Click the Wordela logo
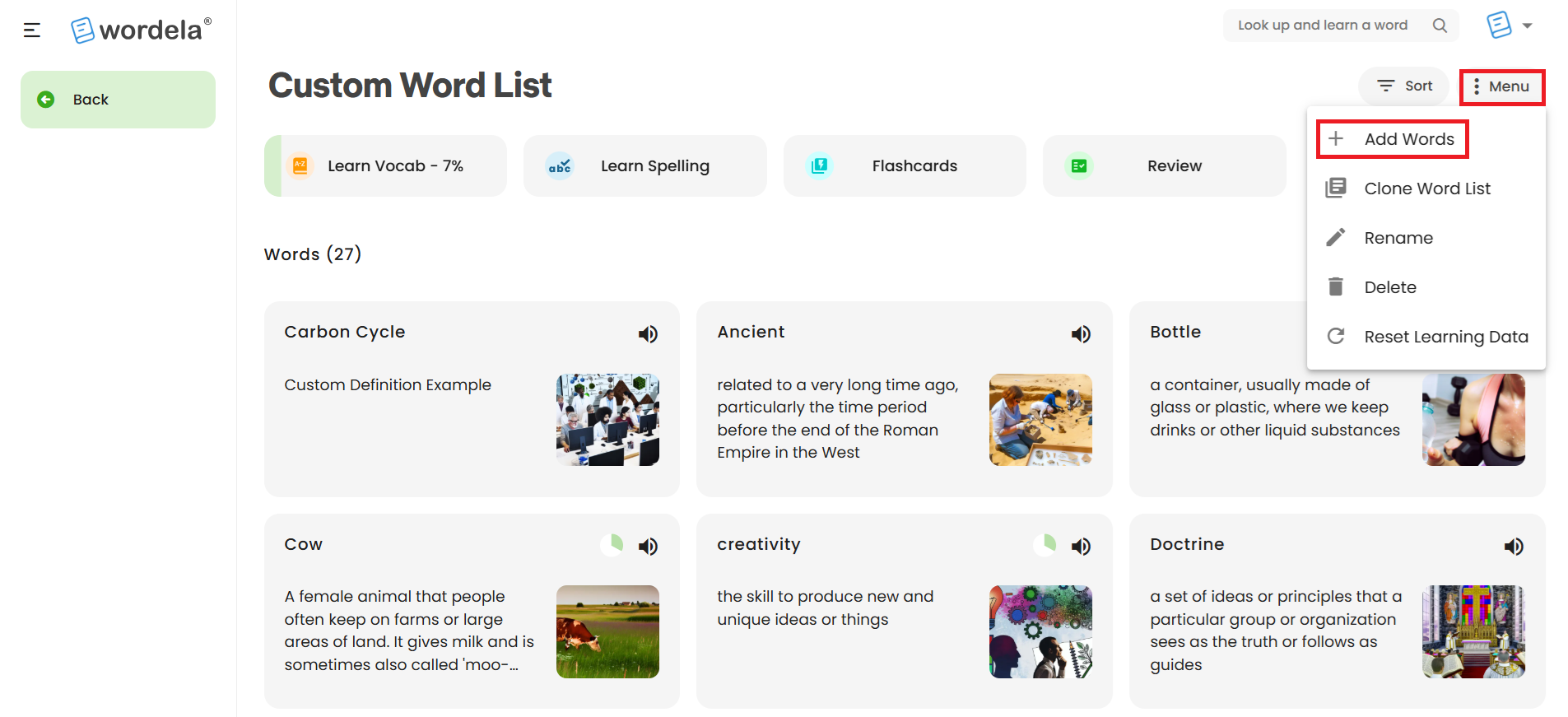This screenshot has width=1568, height=717. click(141, 30)
